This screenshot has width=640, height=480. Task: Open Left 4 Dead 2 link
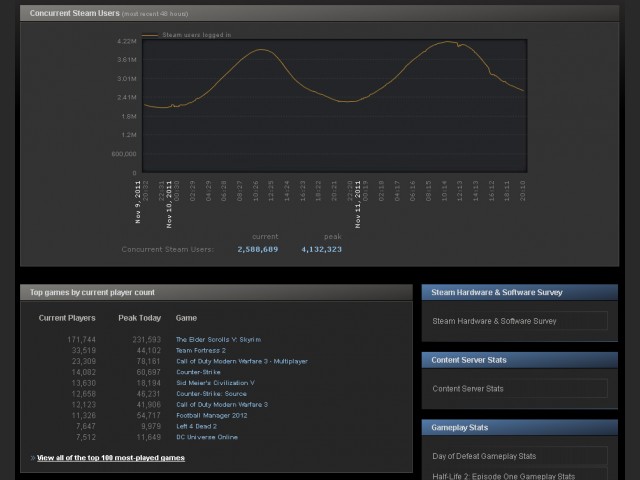[196, 426]
